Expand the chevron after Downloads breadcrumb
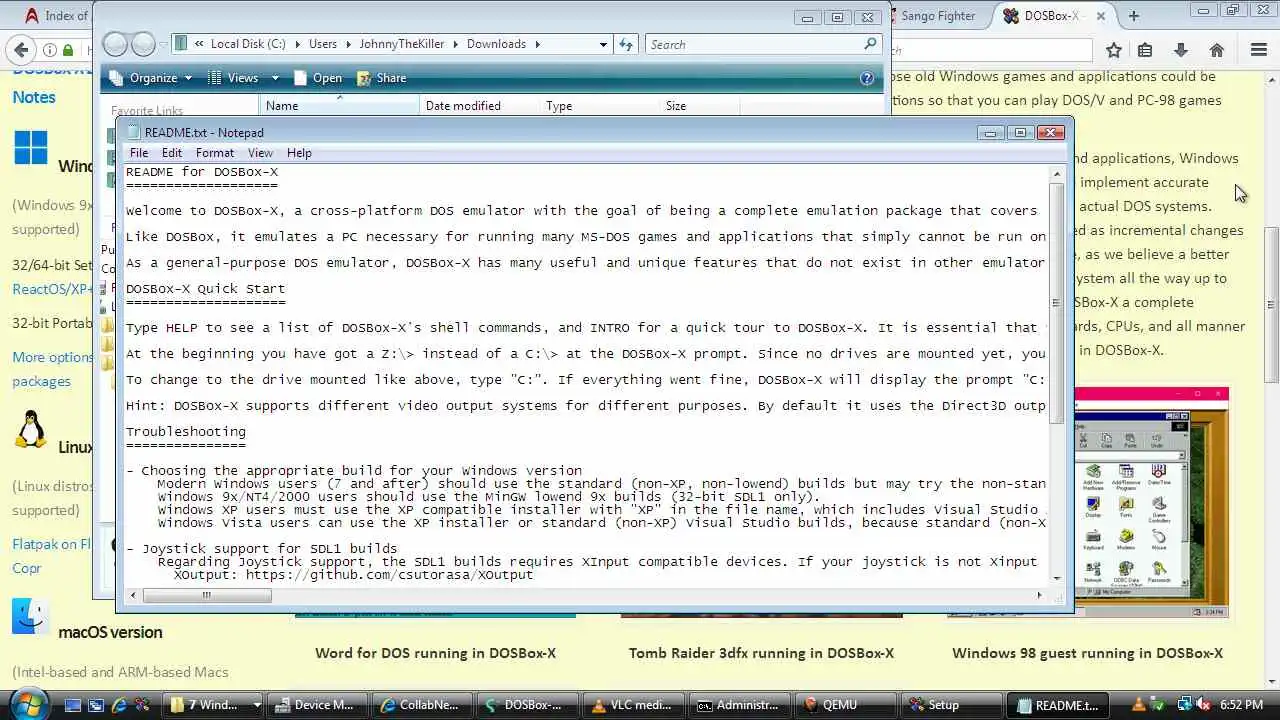Screen dimensions: 1280x720 point(537,44)
